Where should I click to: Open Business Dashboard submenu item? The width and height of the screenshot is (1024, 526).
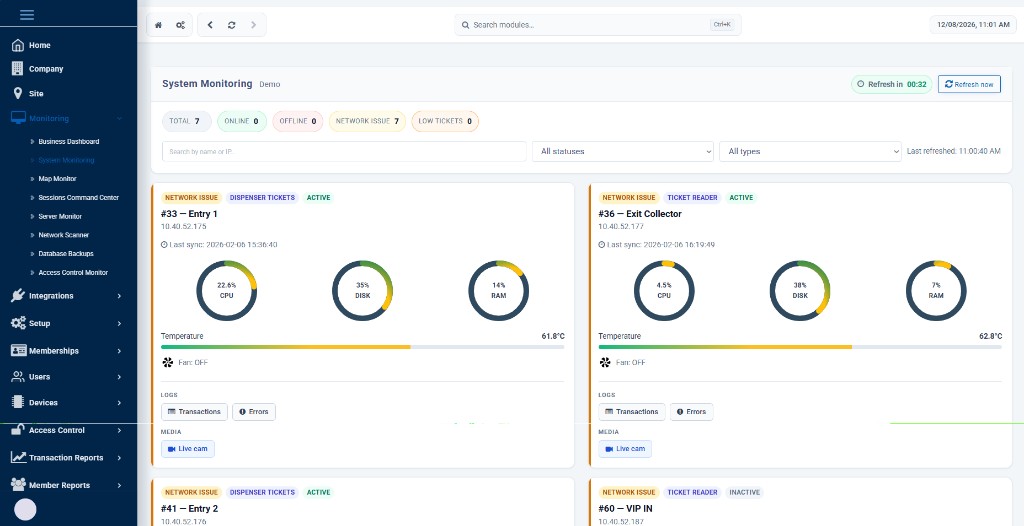tap(69, 141)
